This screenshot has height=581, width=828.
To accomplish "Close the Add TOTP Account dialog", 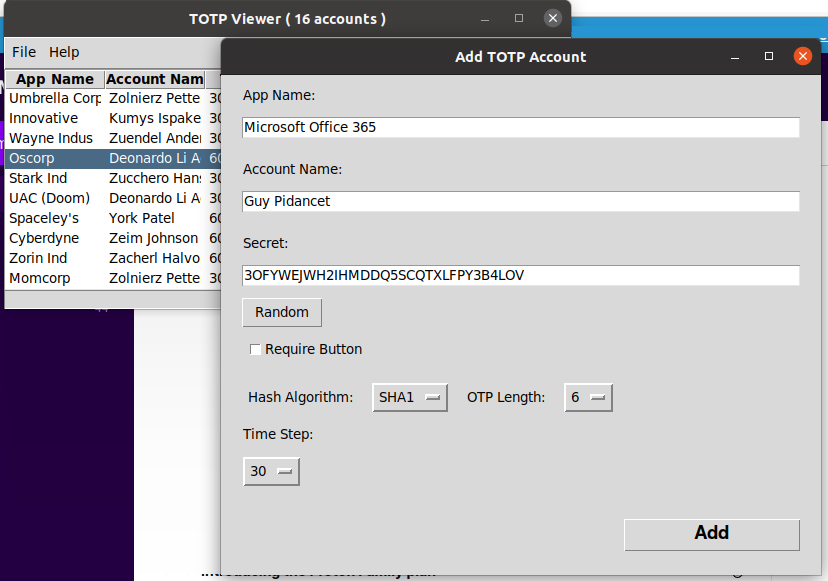I will pyautogui.click(x=802, y=57).
